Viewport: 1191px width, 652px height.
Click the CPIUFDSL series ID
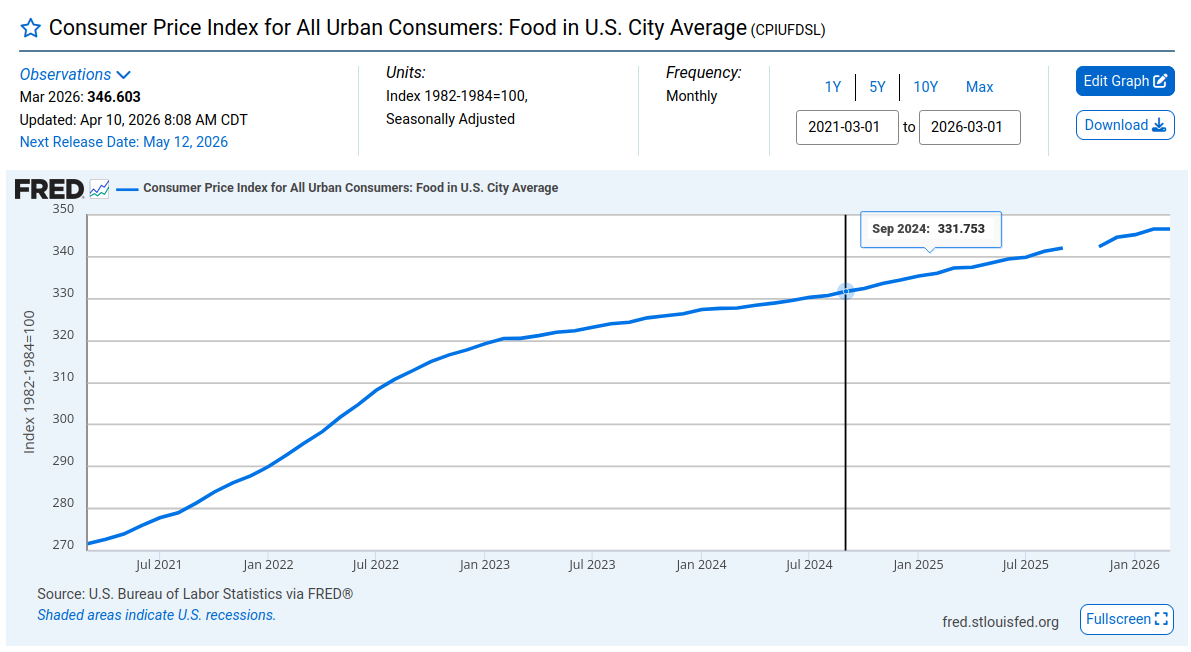pos(788,30)
